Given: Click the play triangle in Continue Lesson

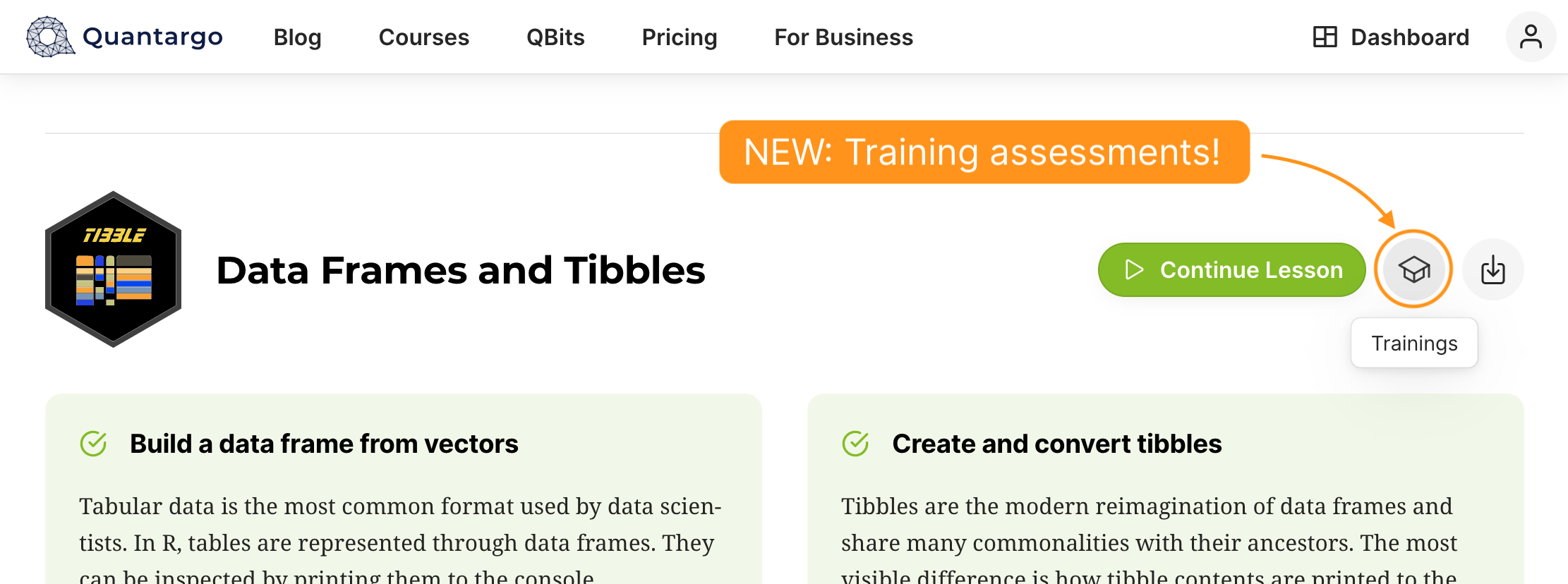Looking at the screenshot, I should (1133, 269).
